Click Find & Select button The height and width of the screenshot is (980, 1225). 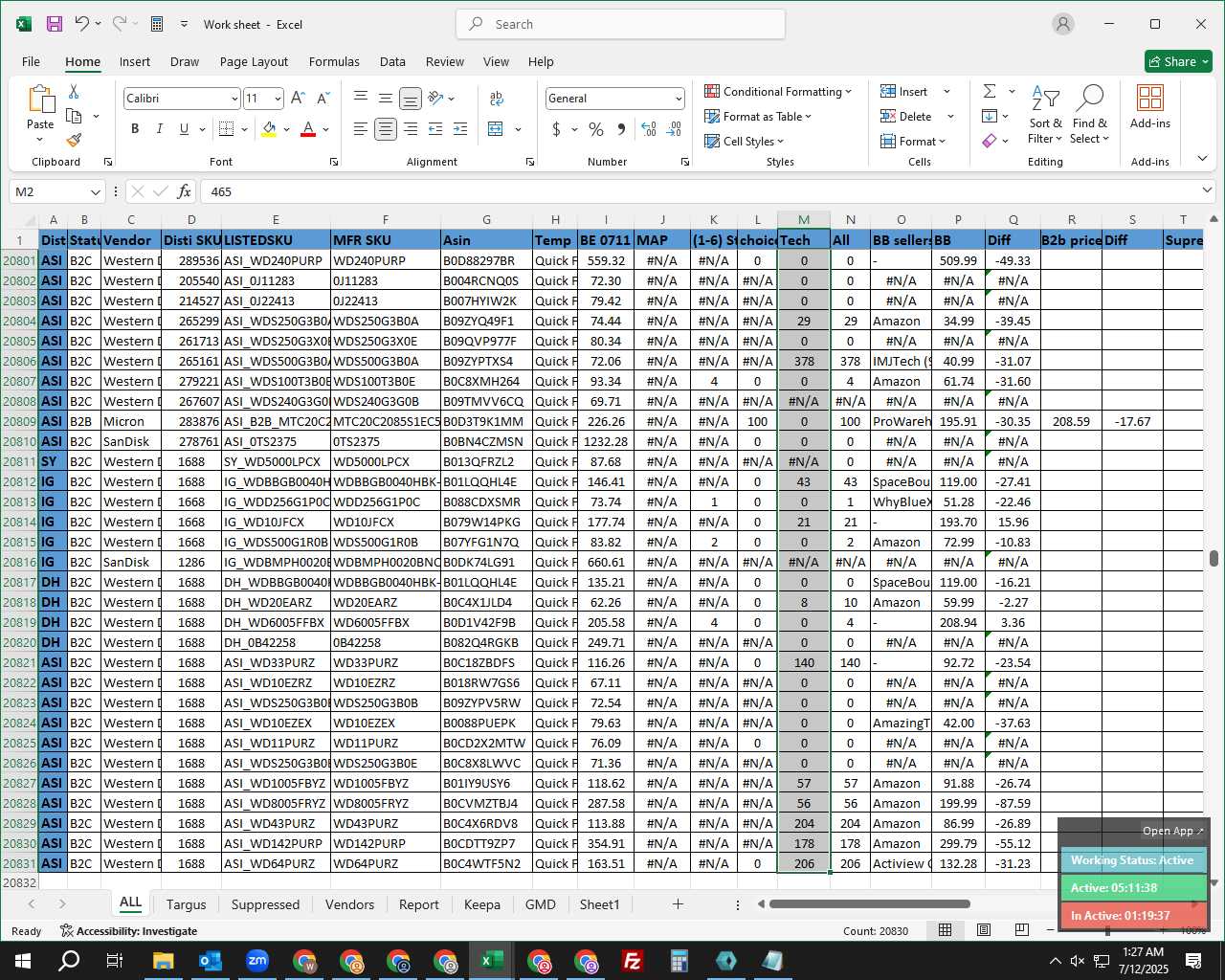click(x=1090, y=114)
